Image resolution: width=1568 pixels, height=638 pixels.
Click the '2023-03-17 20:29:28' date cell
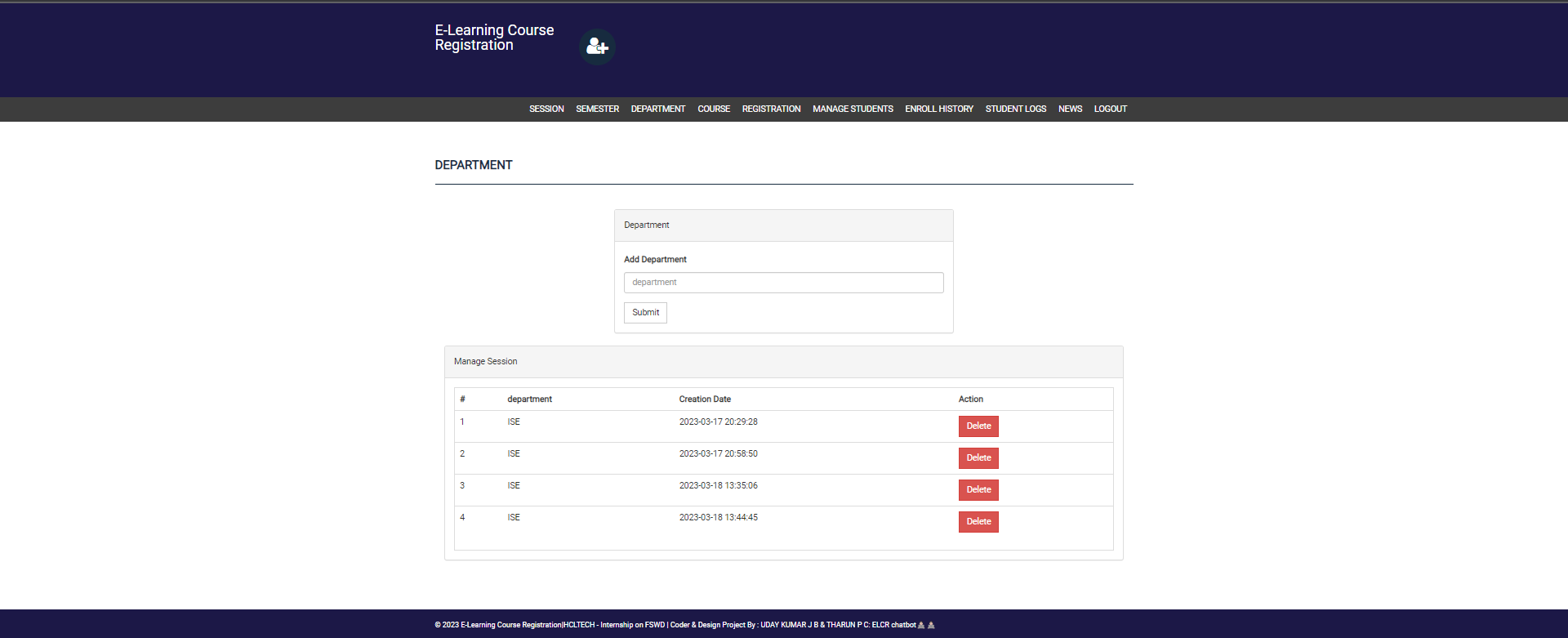point(719,422)
